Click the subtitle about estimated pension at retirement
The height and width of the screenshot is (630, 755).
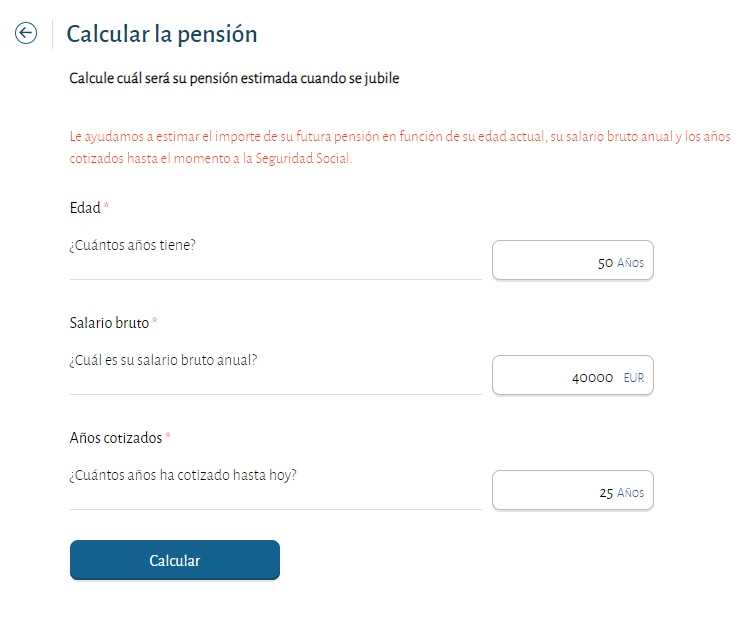(x=234, y=78)
